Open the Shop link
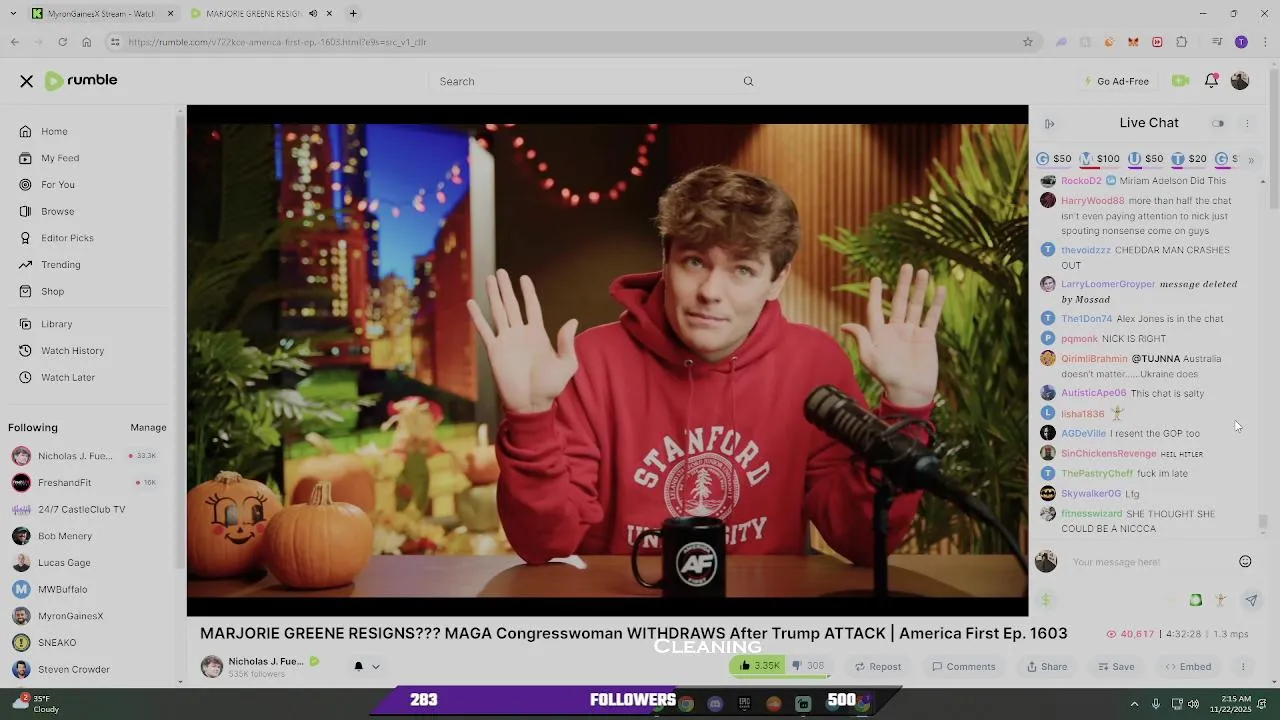Screen dimensions: 1280x720 tap(52, 291)
